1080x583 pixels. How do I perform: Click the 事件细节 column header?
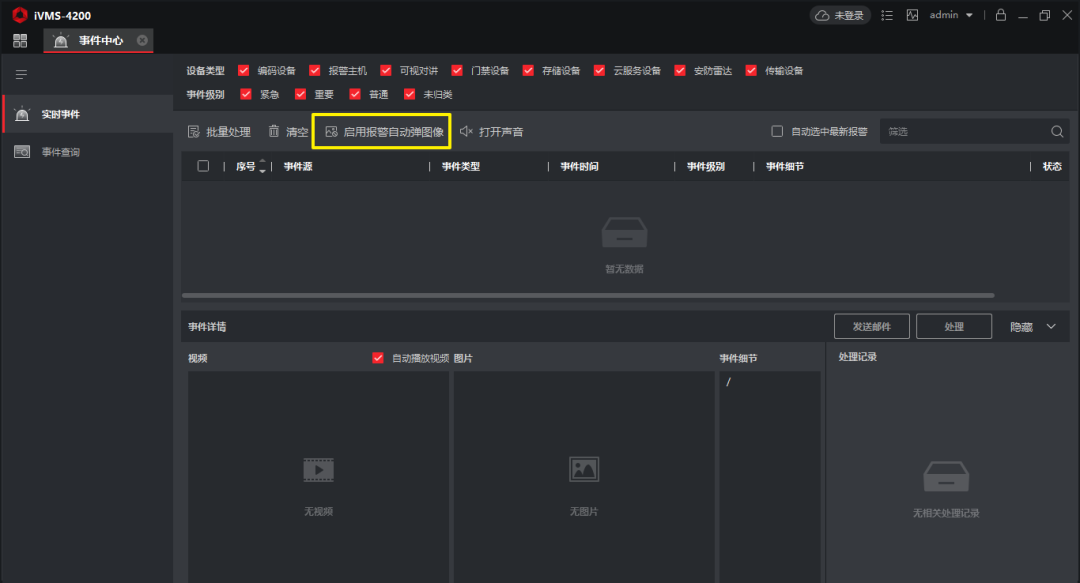coord(785,166)
